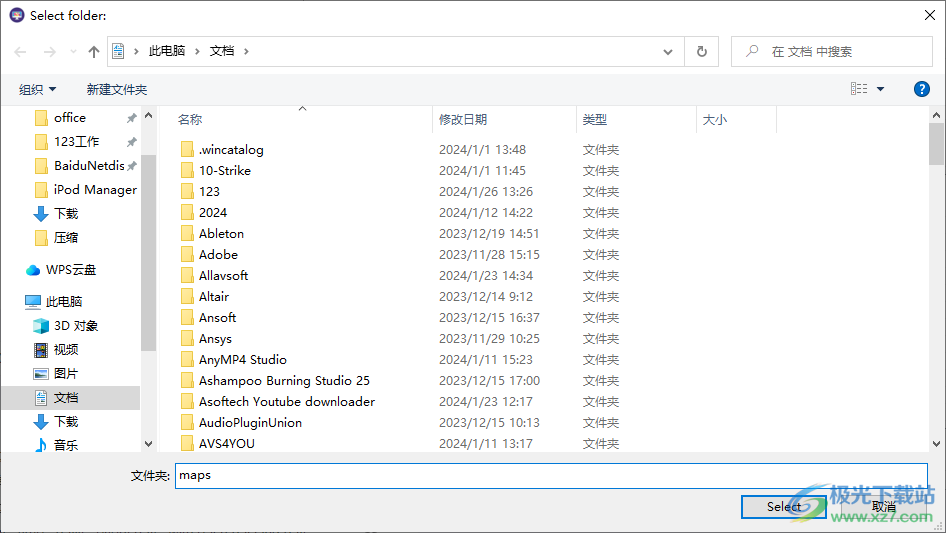Click the 2023/12/19 14:51 date cell

[x=489, y=234]
